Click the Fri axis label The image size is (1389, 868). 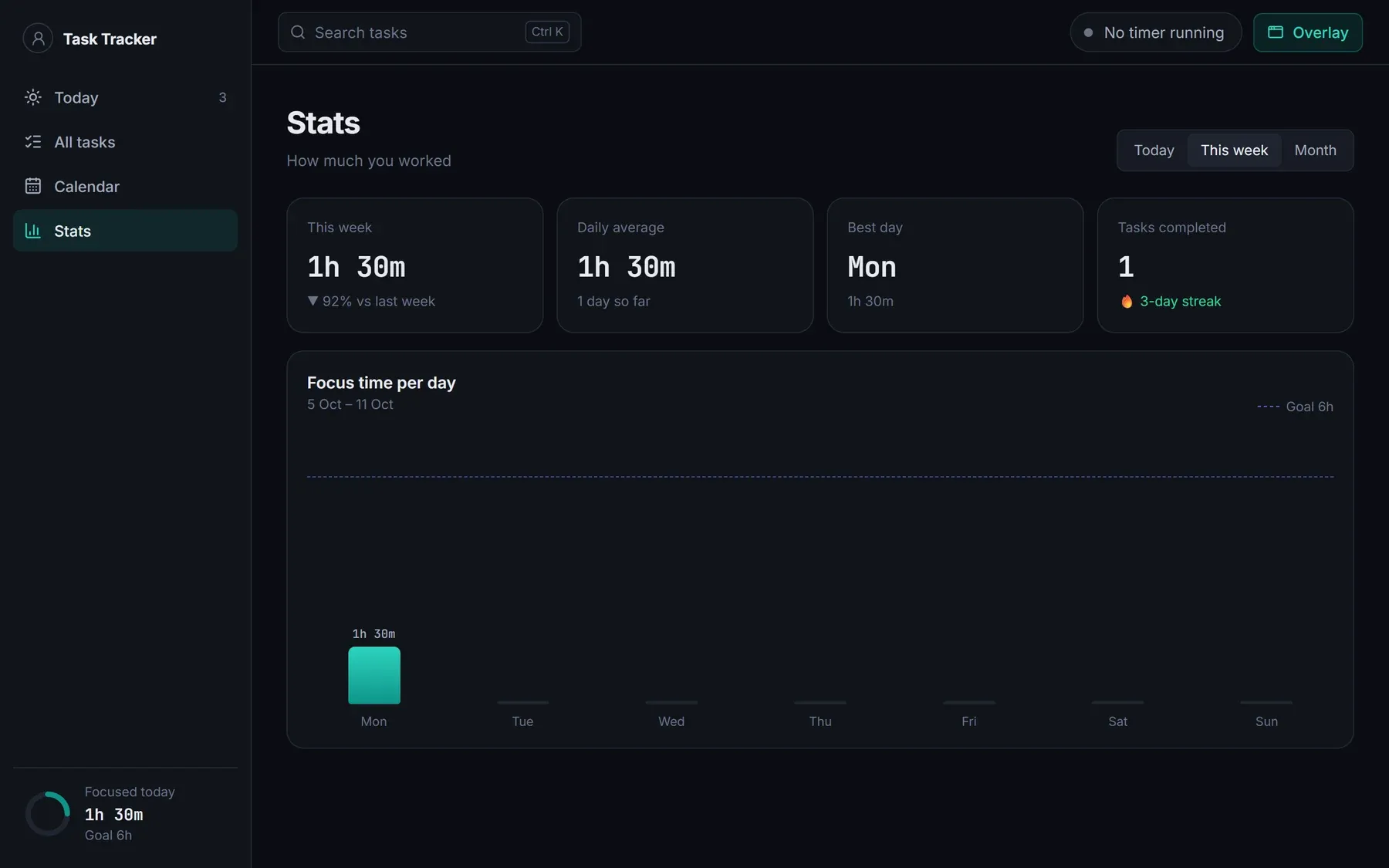pyautogui.click(x=969, y=721)
